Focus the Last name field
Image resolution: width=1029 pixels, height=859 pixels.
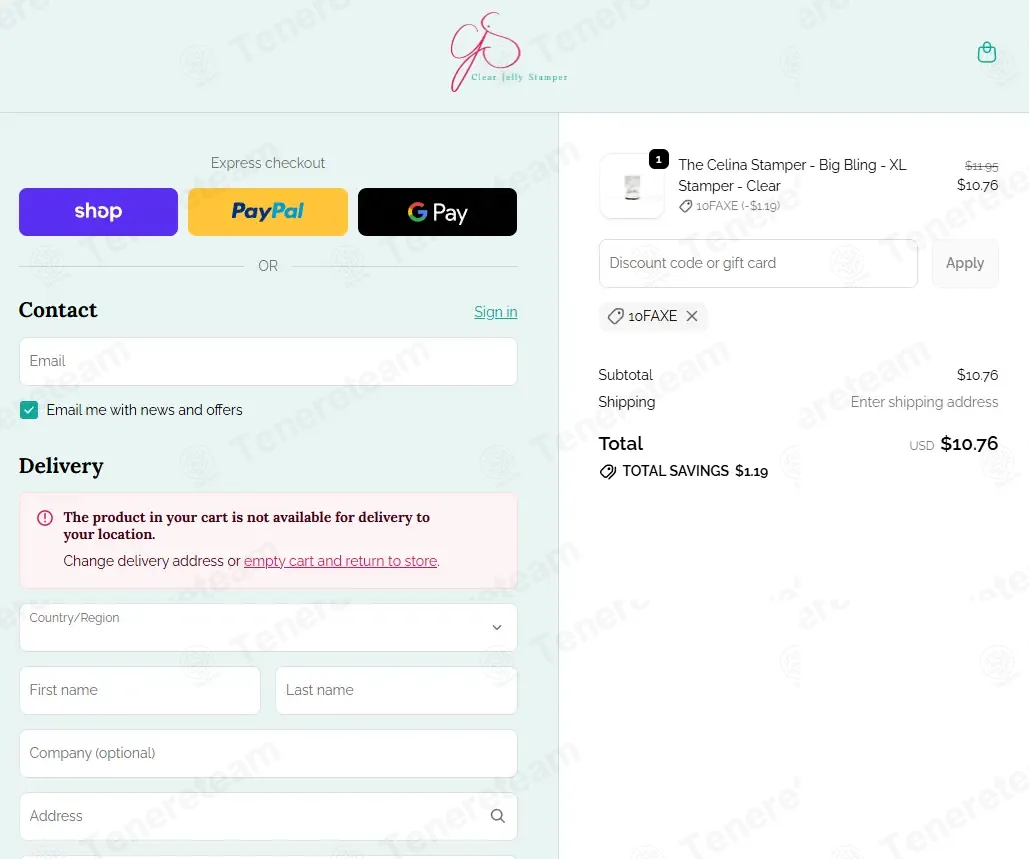click(x=396, y=690)
